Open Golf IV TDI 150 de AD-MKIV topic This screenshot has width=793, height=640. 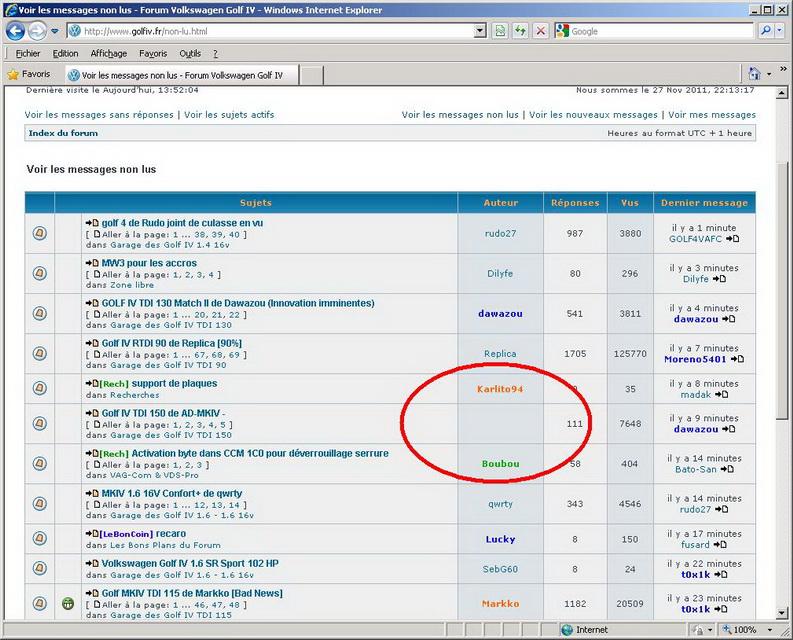[x=163, y=413]
